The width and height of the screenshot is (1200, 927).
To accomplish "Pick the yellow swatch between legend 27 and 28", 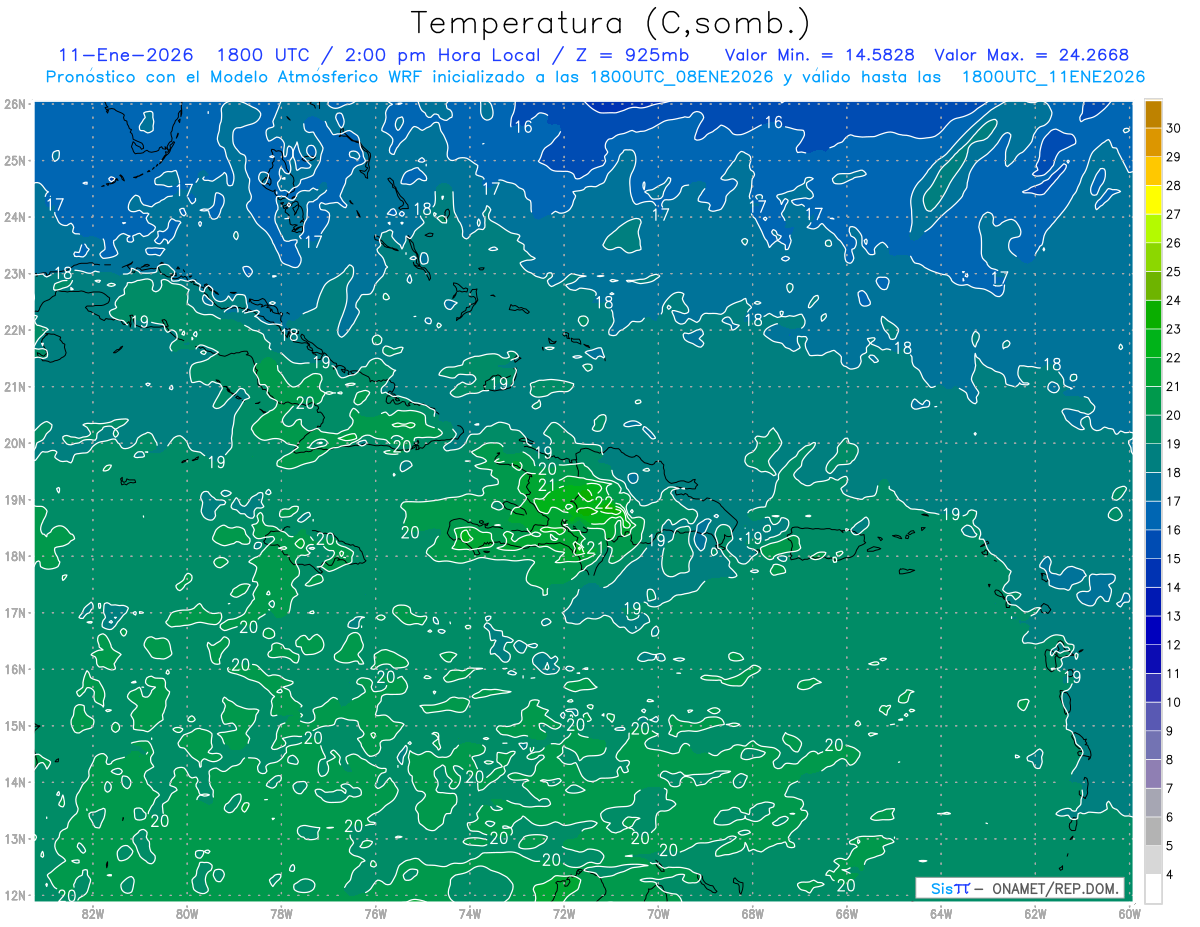I will (x=1154, y=200).
